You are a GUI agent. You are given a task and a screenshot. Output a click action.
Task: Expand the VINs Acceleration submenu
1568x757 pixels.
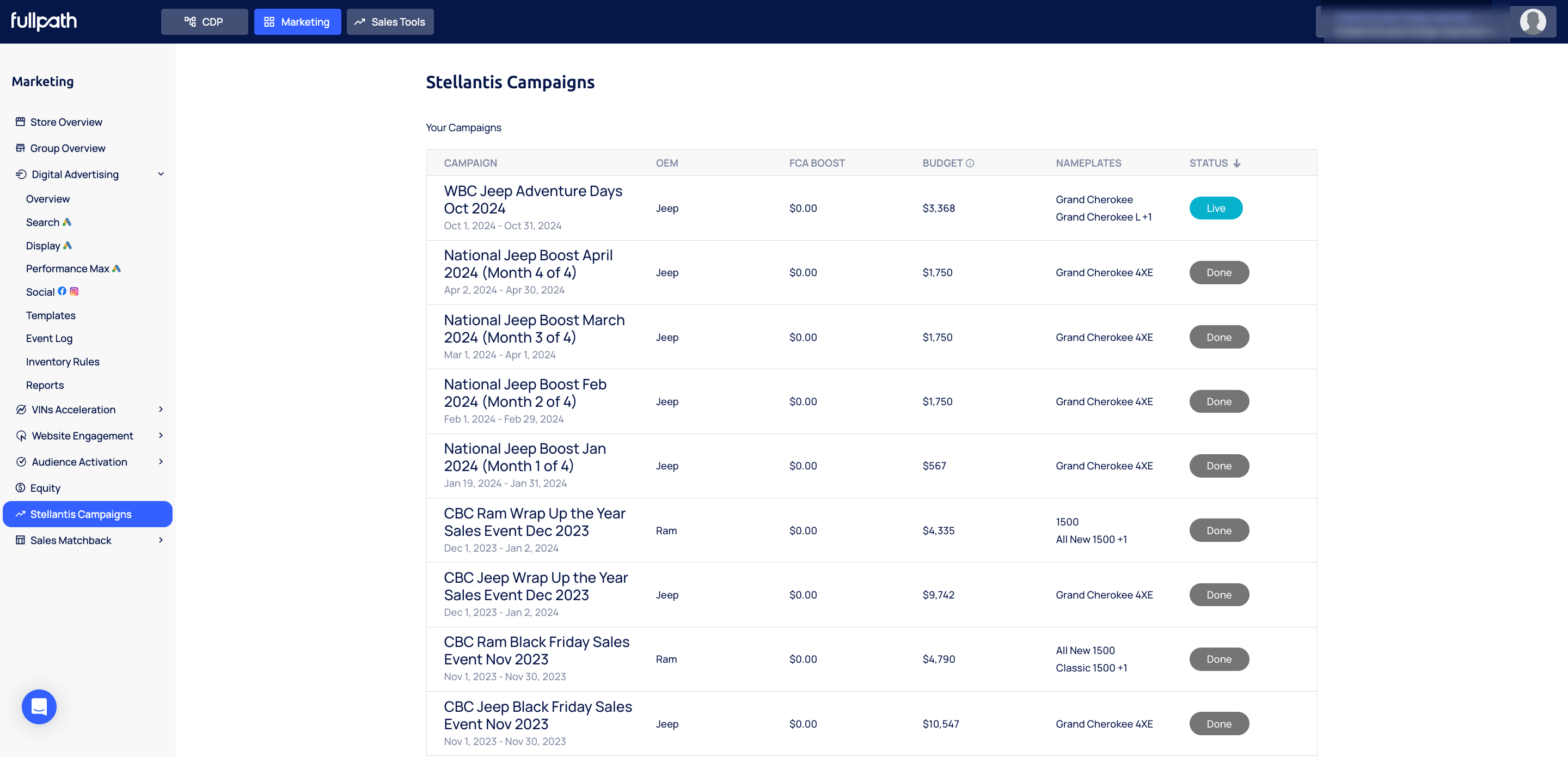point(161,409)
